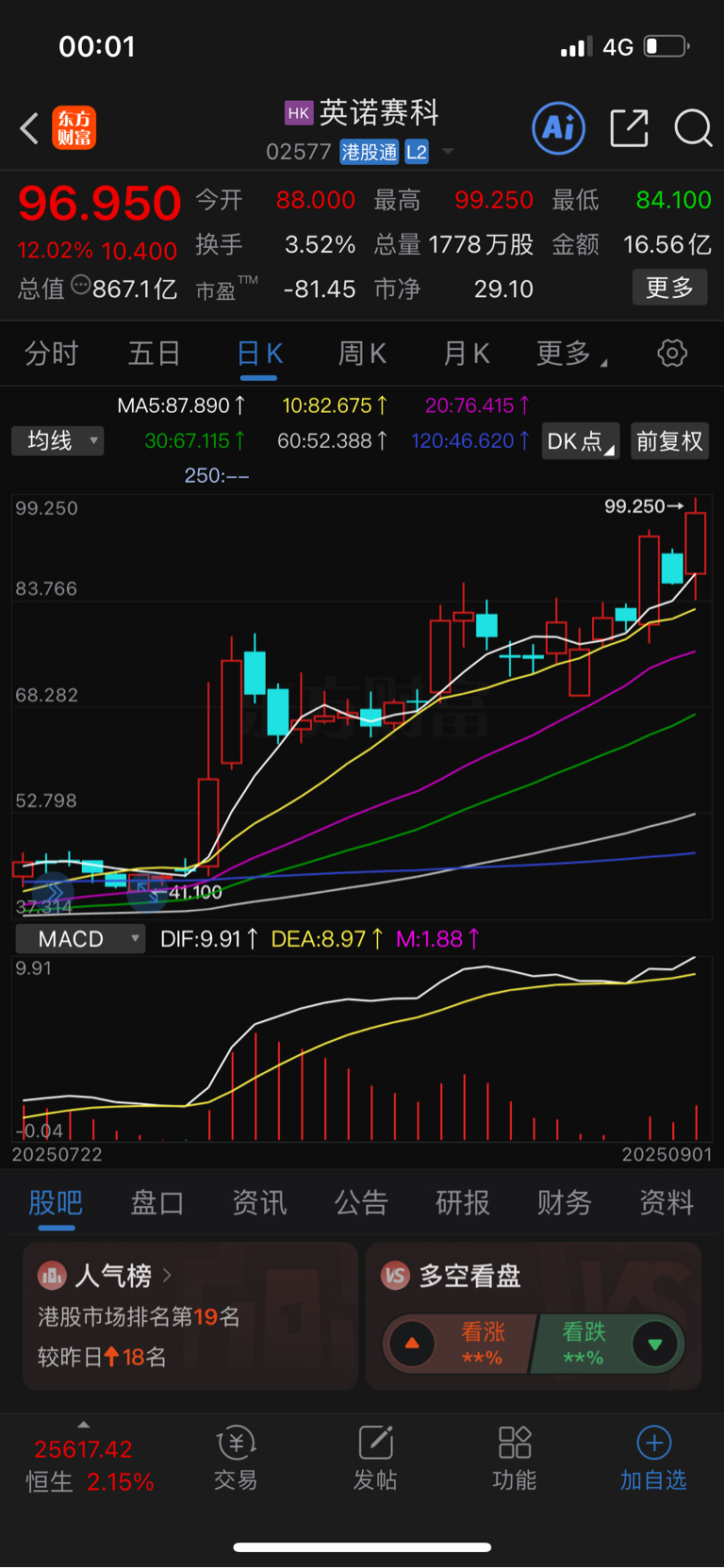Screen dimensions: 724x1568
Task: Tap the 金额 16.56亿 value
Action: tap(667, 245)
